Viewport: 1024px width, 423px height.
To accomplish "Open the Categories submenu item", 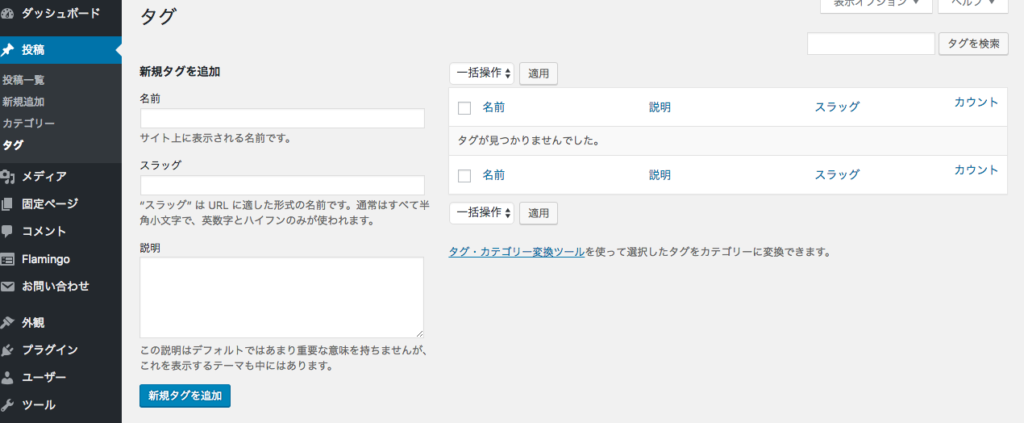I will [x=28, y=123].
